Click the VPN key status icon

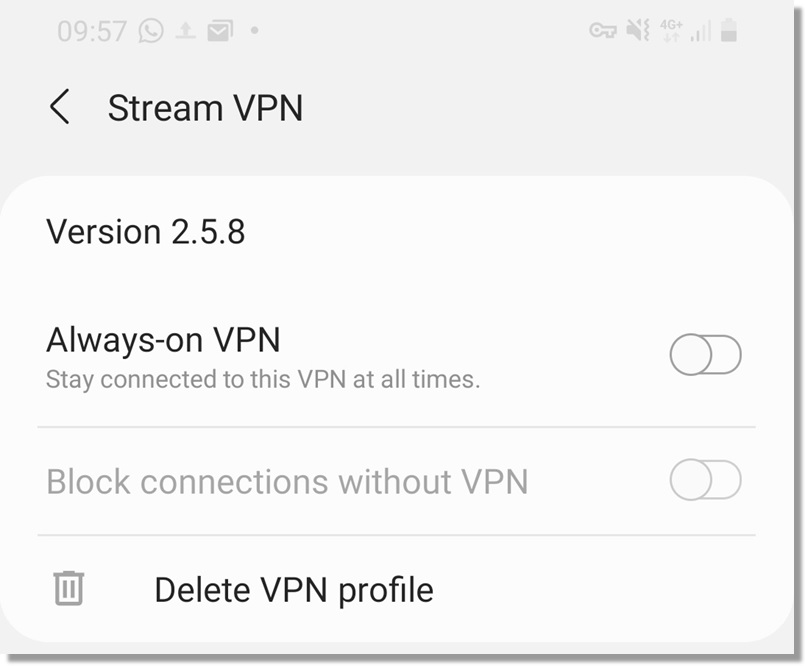603,31
